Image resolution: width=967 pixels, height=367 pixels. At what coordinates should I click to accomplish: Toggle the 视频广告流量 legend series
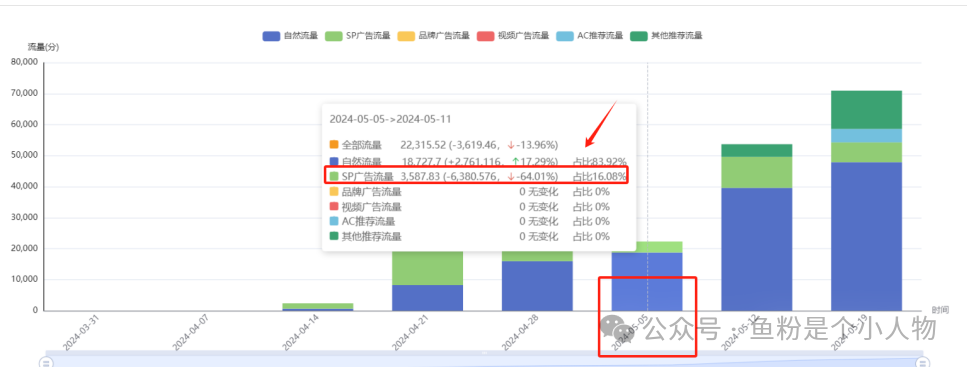point(513,36)
